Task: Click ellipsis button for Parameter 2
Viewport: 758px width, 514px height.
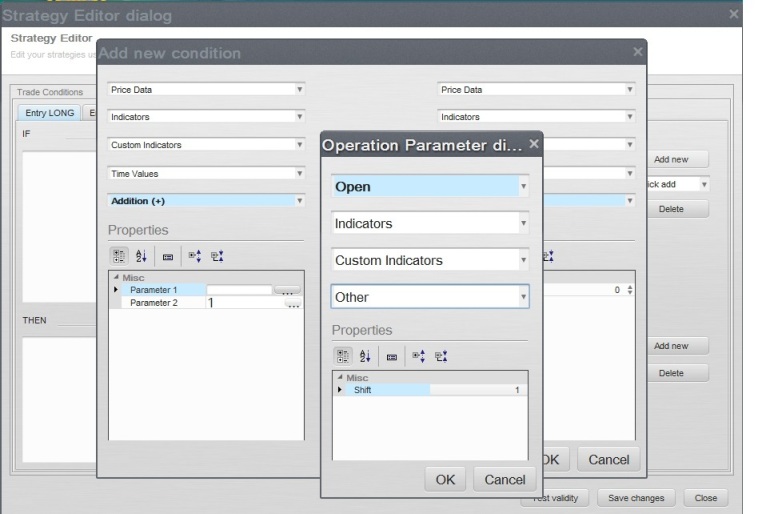Action: click(293, 303)
